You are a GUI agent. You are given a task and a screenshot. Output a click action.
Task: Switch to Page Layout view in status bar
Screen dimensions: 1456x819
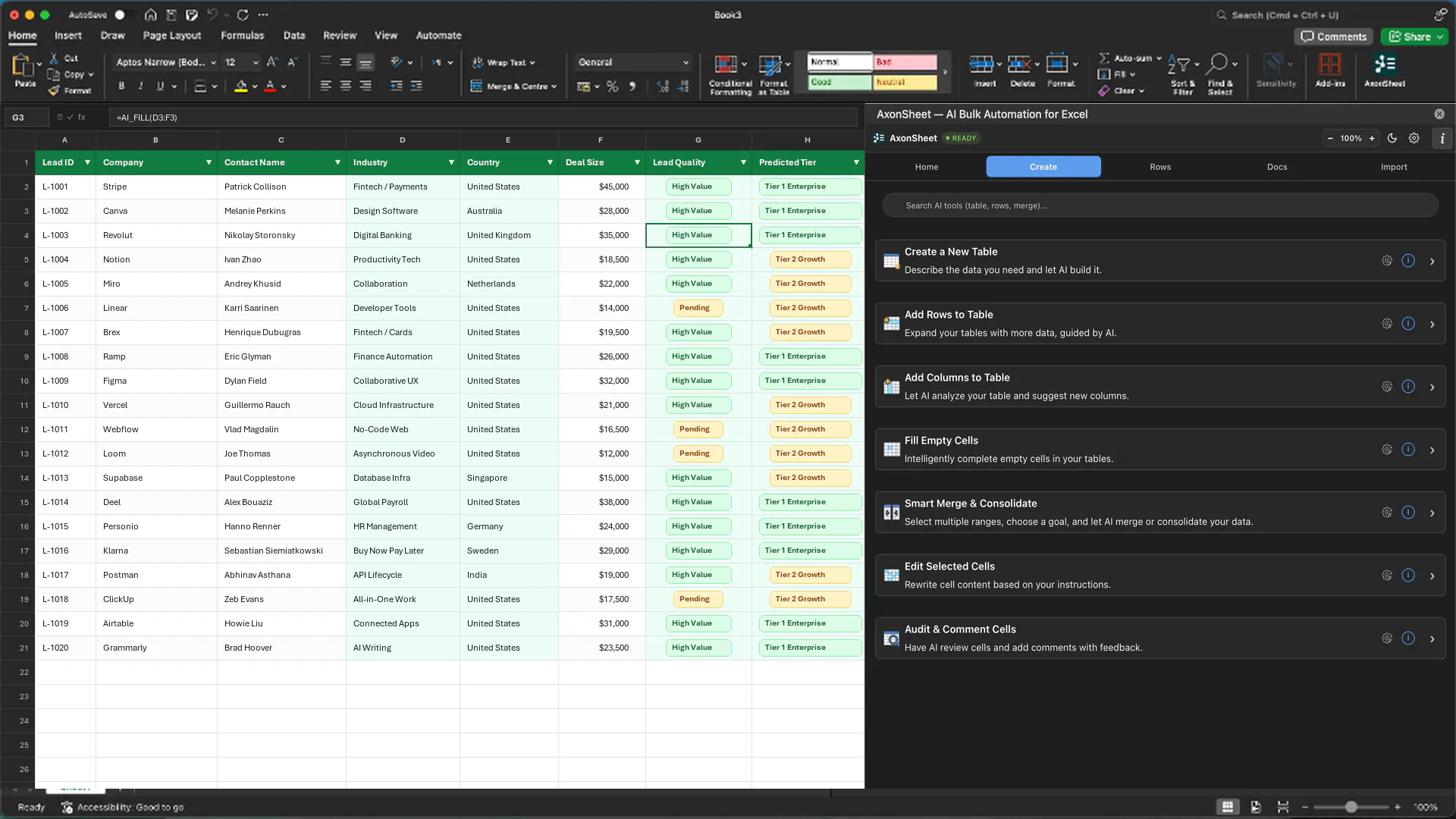click(1256, 807)
